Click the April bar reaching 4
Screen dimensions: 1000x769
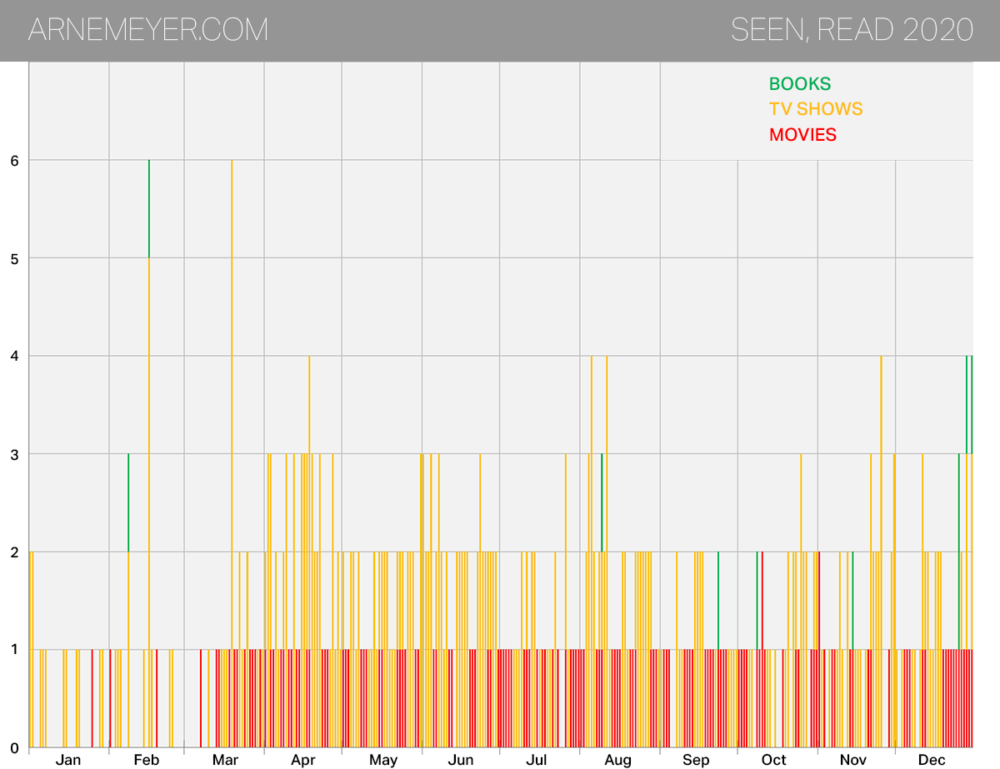point(309,552)
